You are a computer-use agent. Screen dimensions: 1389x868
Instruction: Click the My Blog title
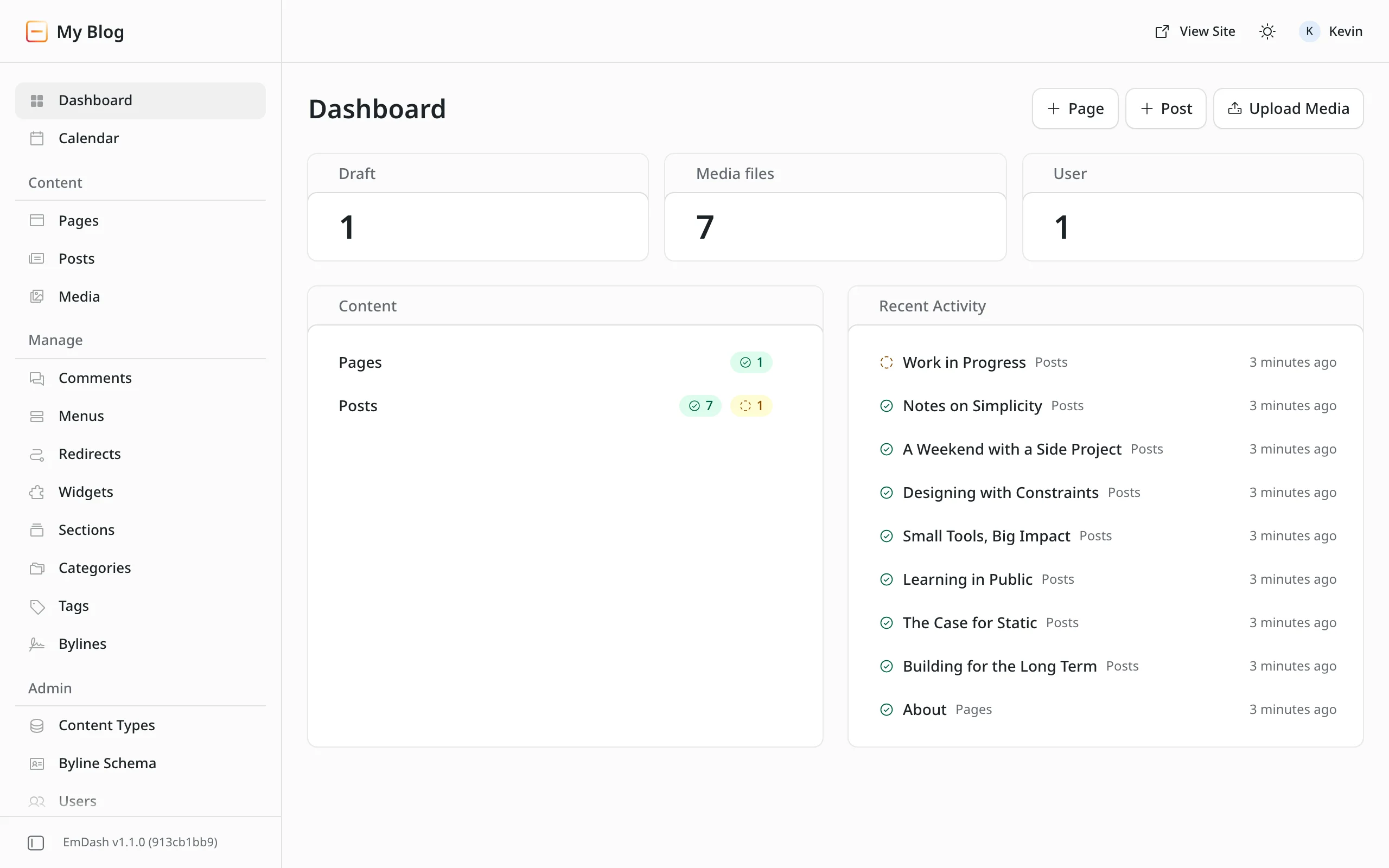(90, 31)
